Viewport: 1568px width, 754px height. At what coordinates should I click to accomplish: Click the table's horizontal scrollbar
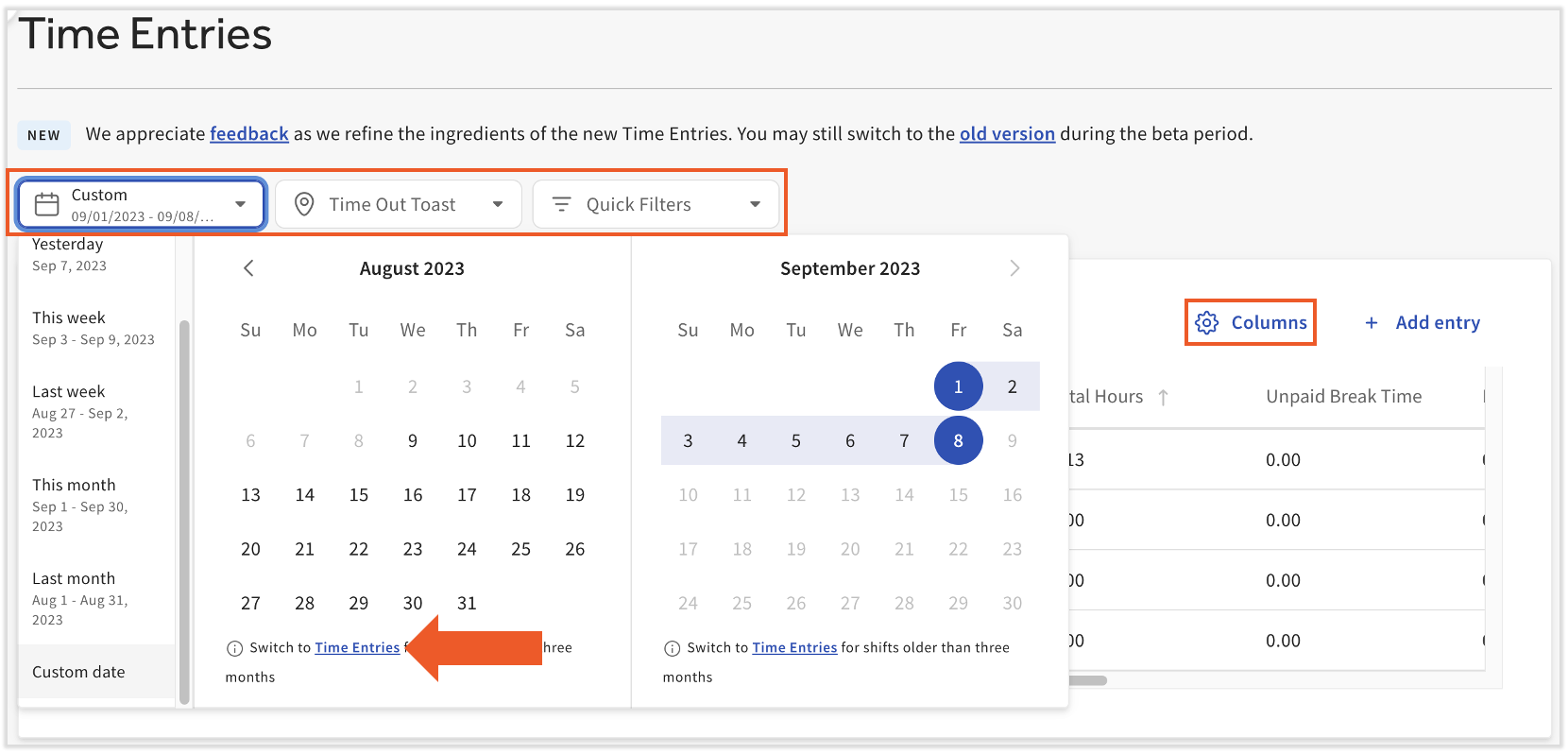pos(1086,678)
